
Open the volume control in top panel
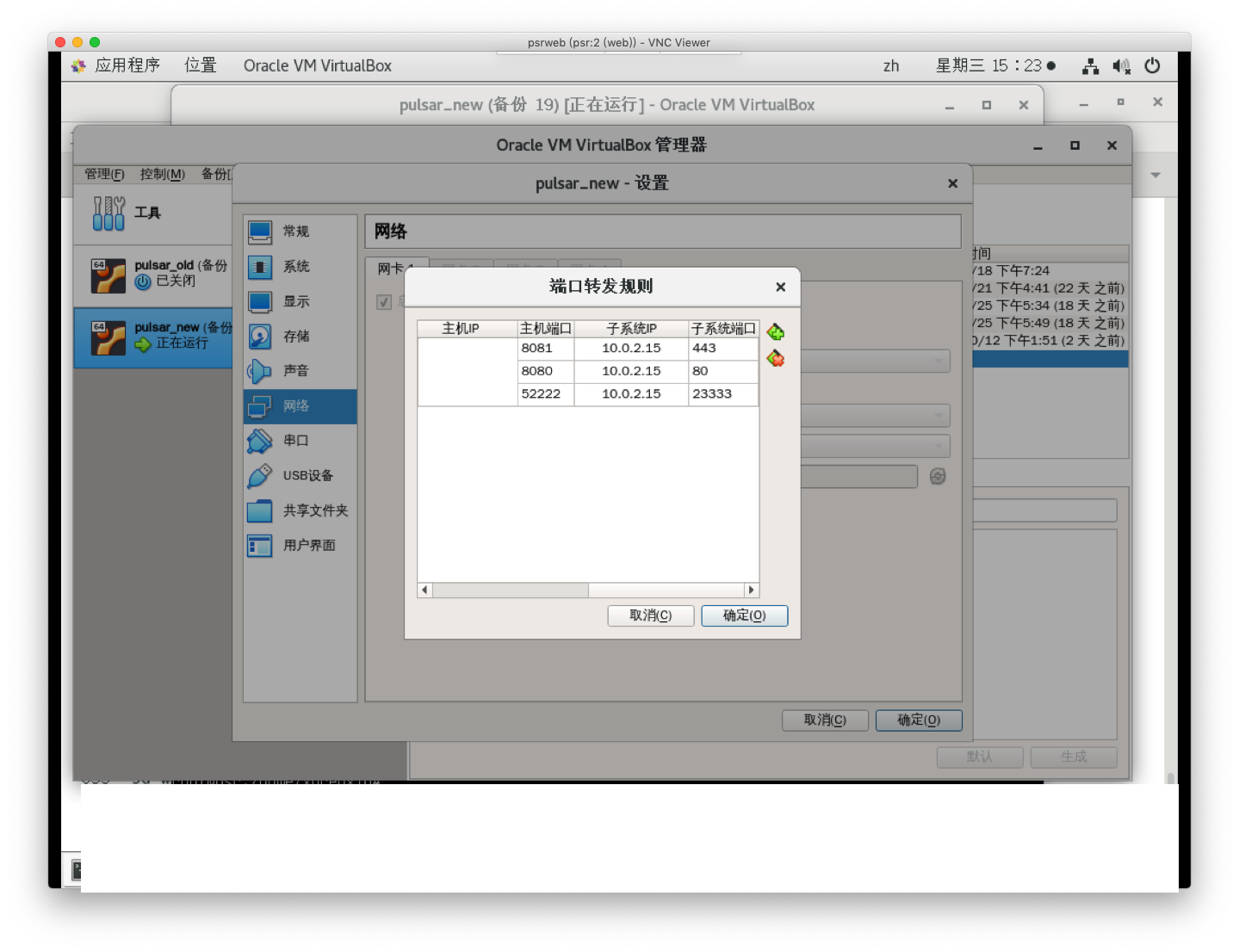[x=1121, y=65]
